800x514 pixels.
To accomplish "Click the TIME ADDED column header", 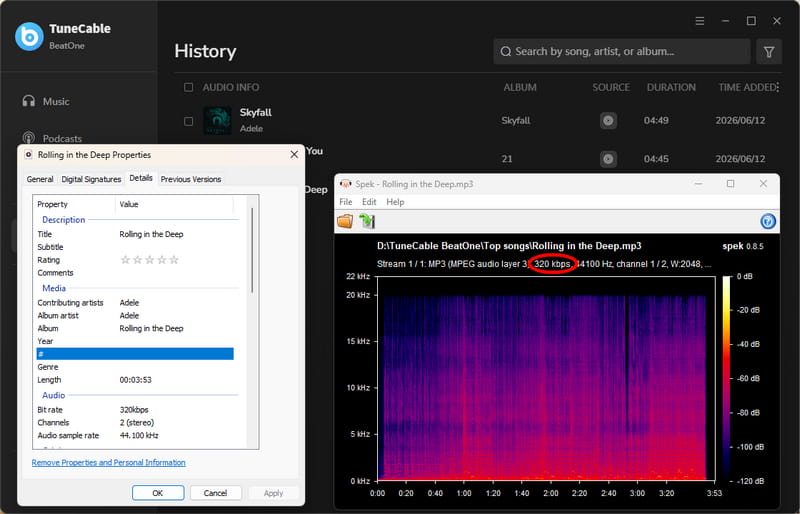I will 747,87.
